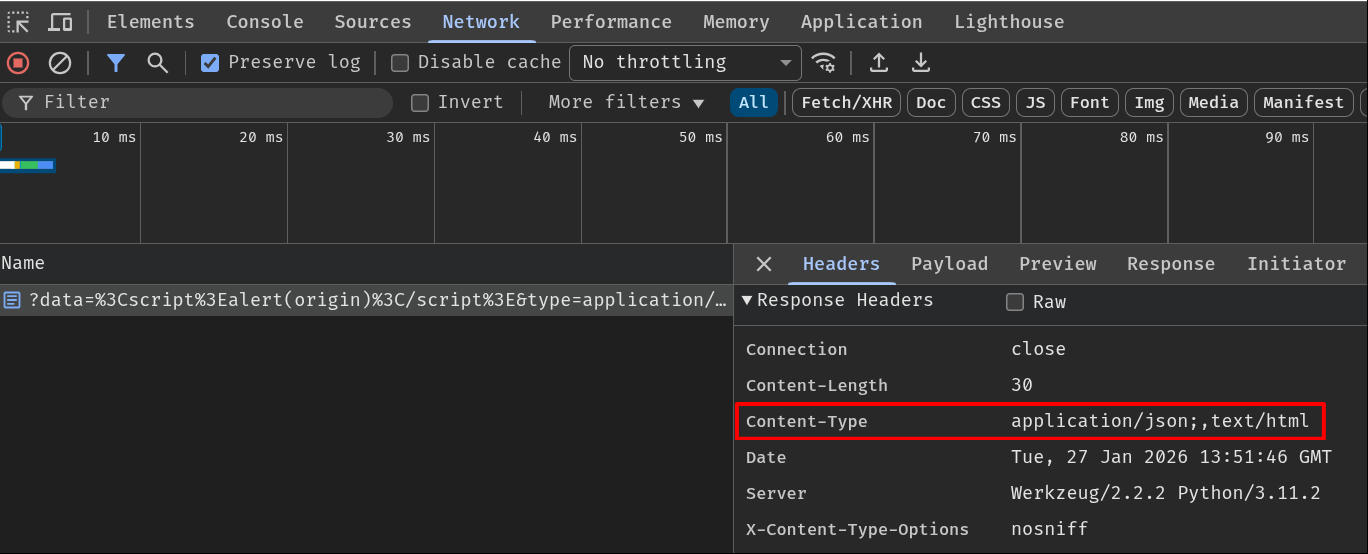Enable the Disable cache checkbox
The height and width of the screenshot is (554, 1368).
pos(400,63)
